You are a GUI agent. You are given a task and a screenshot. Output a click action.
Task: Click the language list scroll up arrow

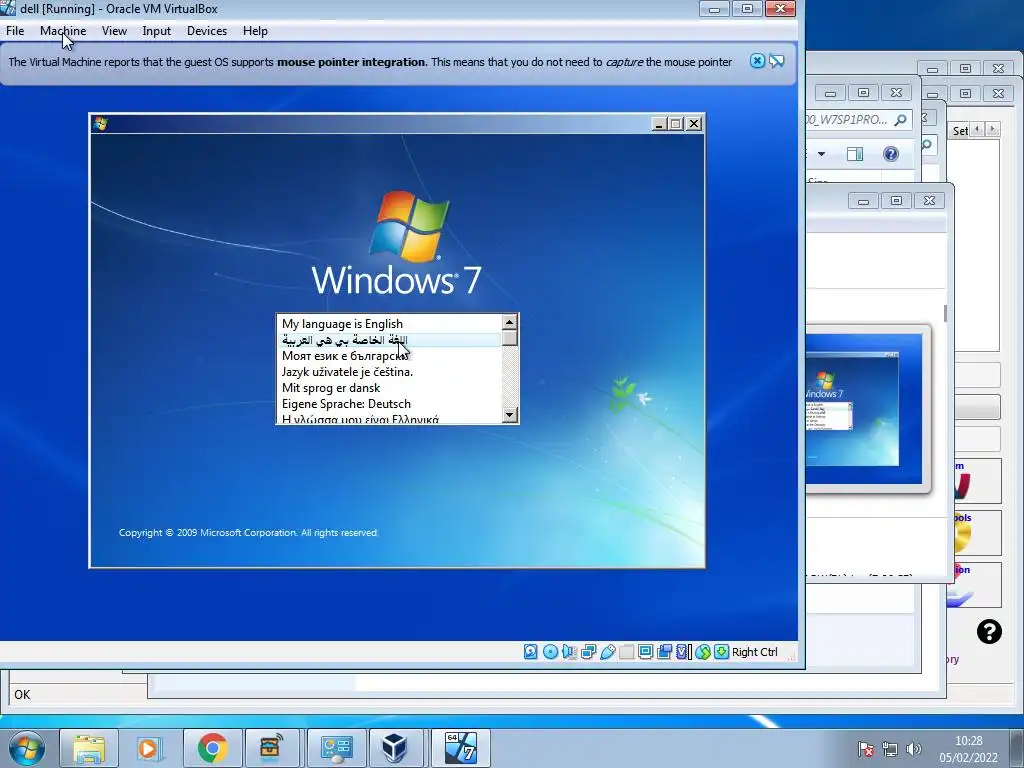click(x=510, y=322)
